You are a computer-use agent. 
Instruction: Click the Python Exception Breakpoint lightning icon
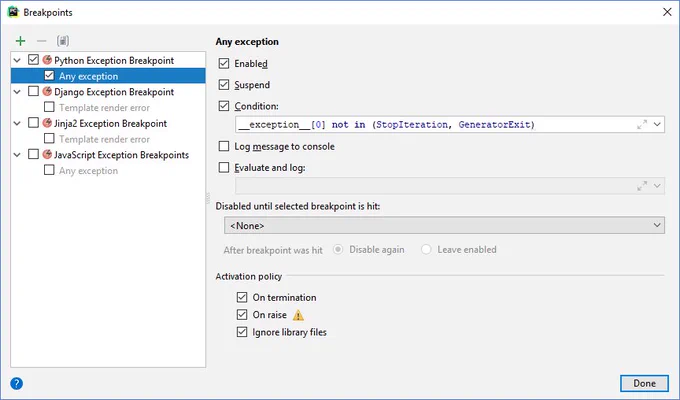pyautogui.click(x=47, y=60)
